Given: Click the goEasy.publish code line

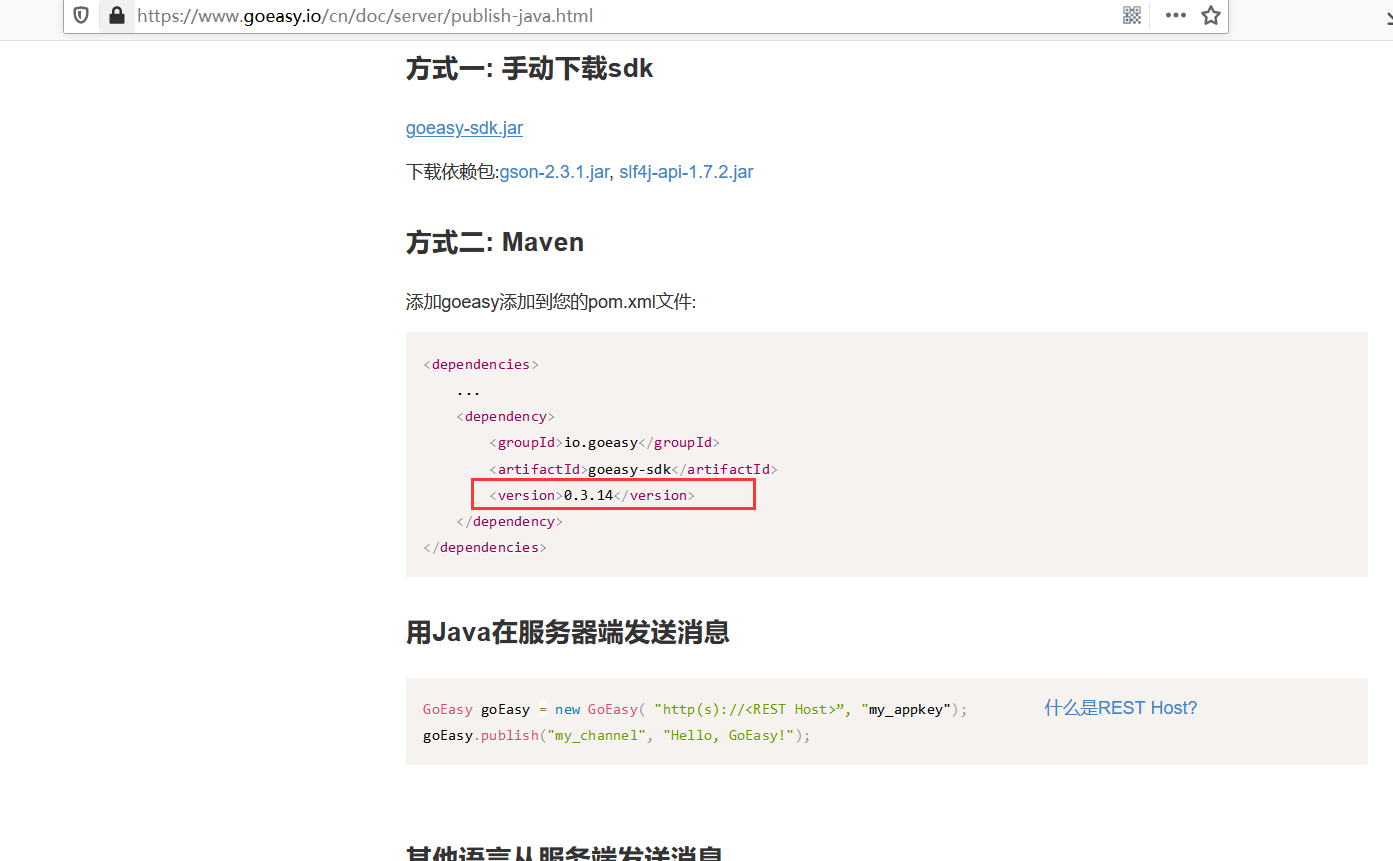Looking at the screenshot, I should 616,735.
